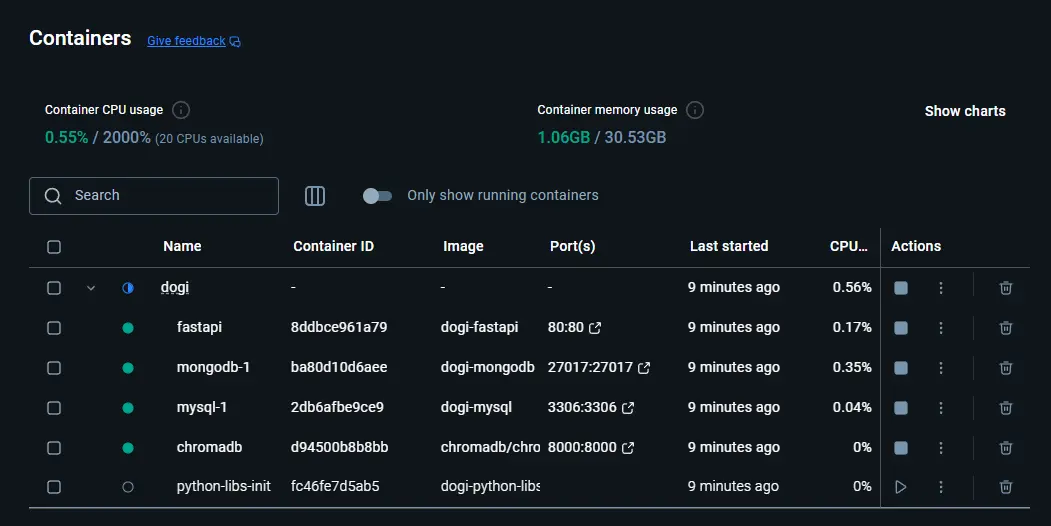Viewport: 1051px width, 526px height.
Task: Check the chromadb row checkbox
Action: [x=54, y=448]
